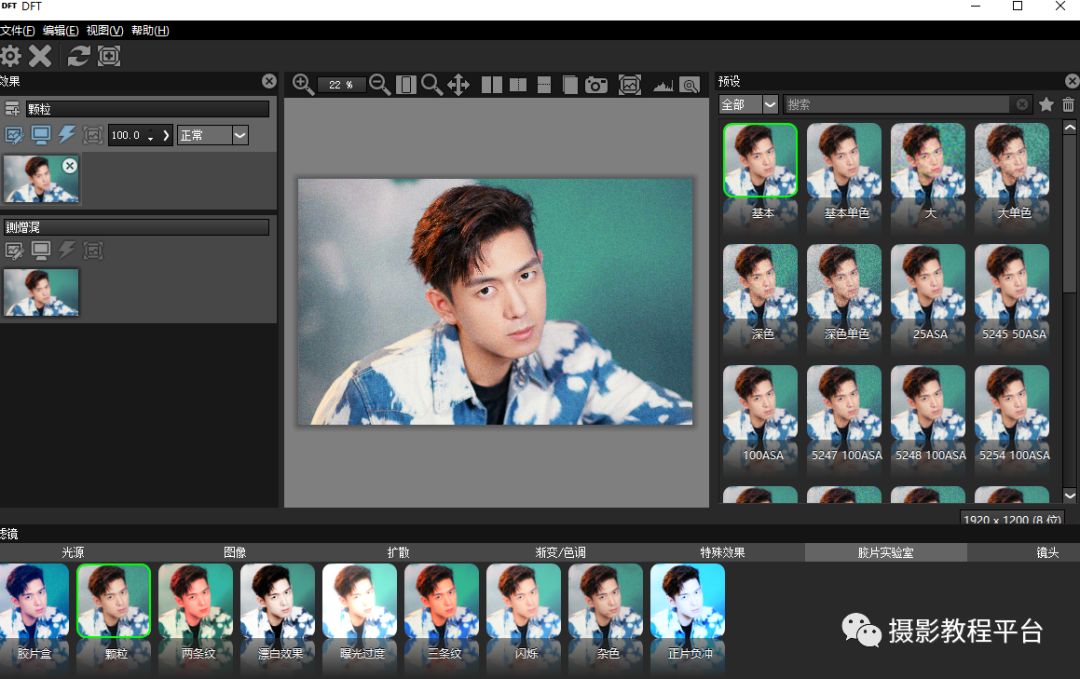This screenshot has height=679, width=1080.
Task: Click the add-layer frame icon in main toolbar
Action: click(x=109, y=56)
